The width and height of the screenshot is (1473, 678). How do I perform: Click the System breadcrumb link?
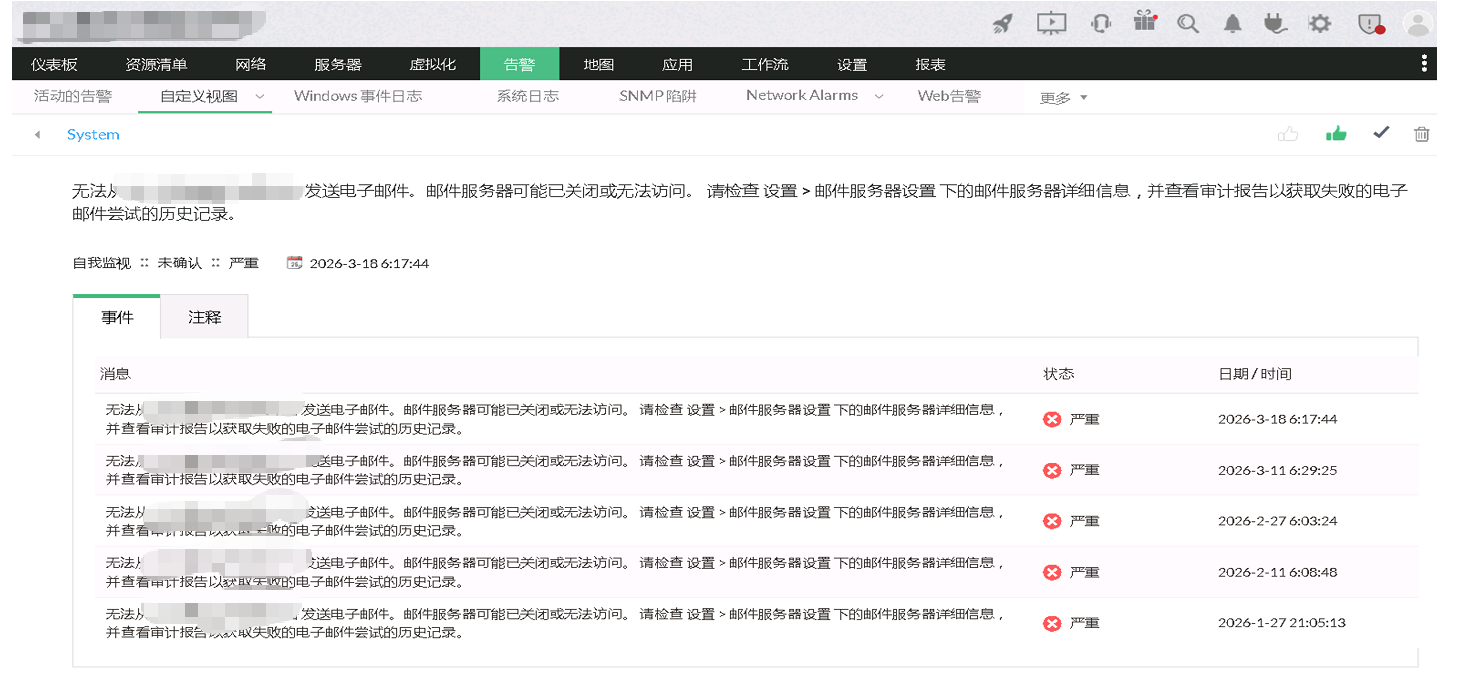pyautogui.click(x=93, y=135)
